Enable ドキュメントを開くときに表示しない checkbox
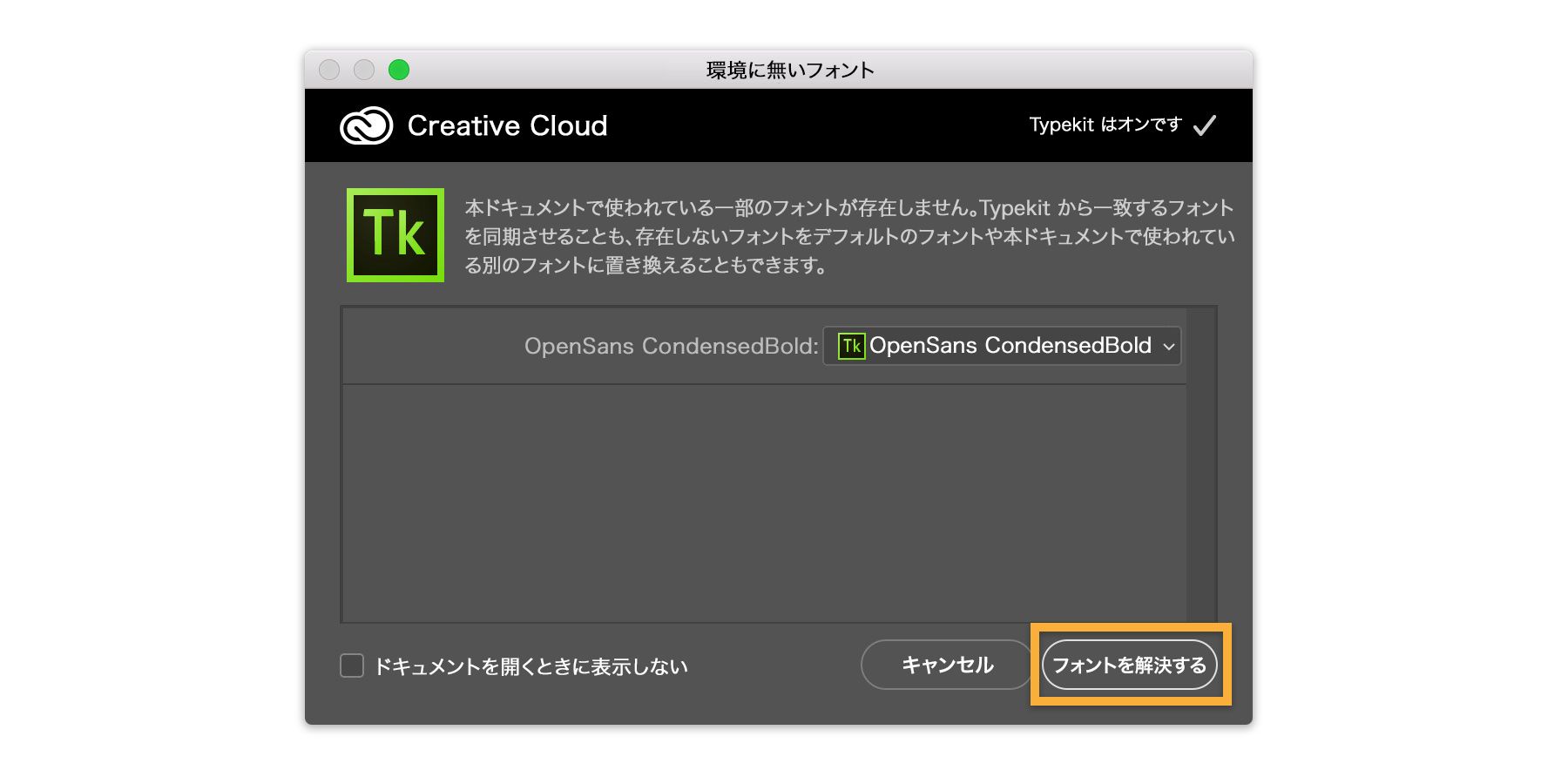Viewport: 1568px width, 777px height. [352, 666]
